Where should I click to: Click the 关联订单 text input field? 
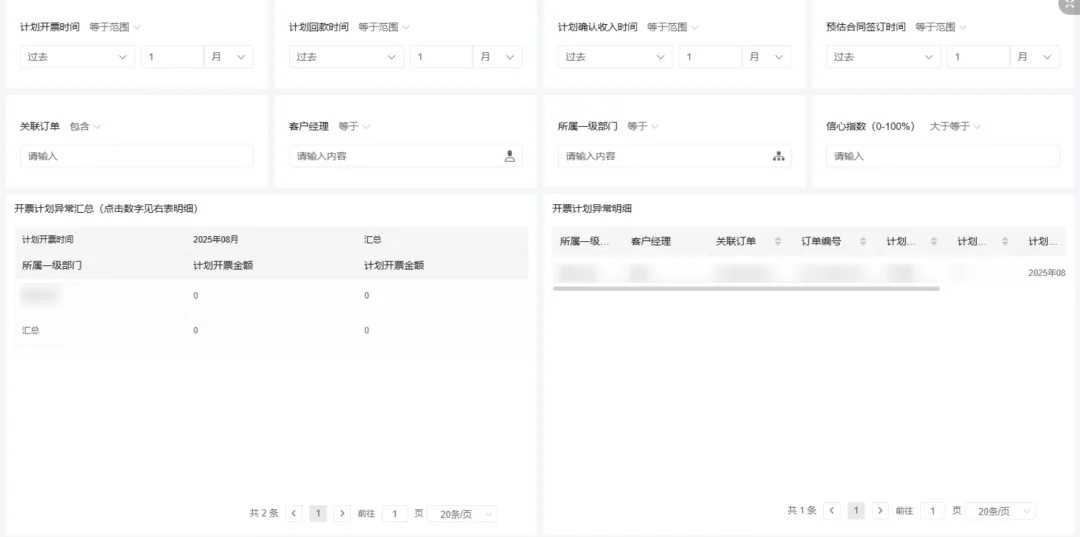click(x=137, y=156)
